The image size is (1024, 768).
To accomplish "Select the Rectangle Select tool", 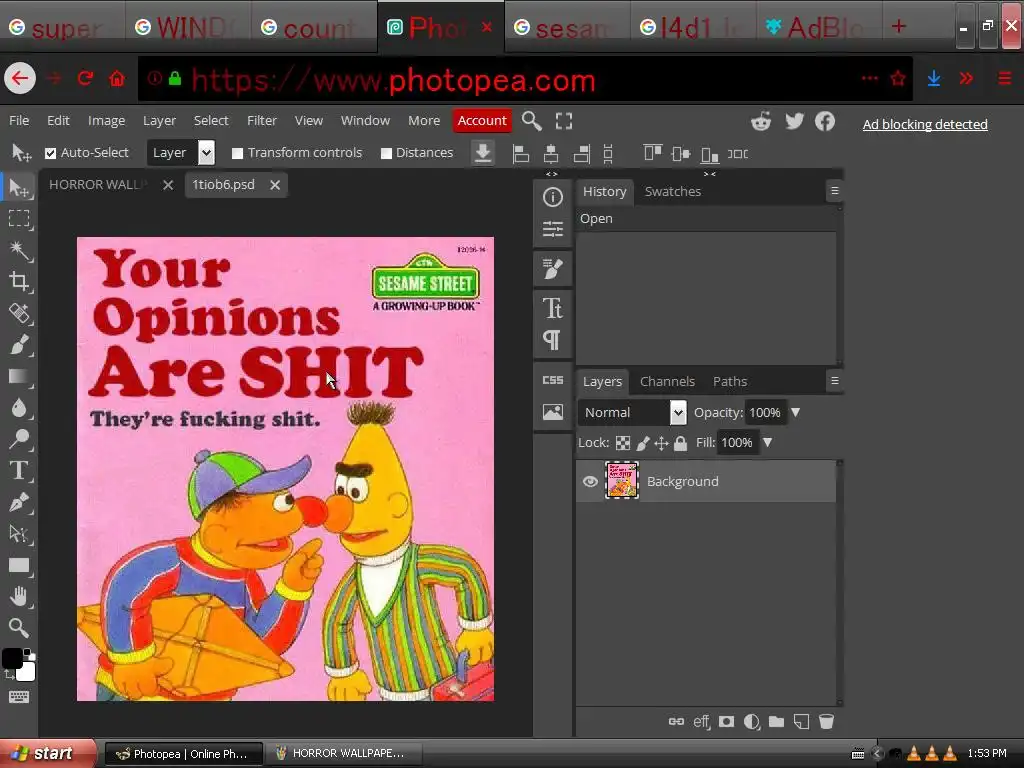I will tap(20, 219).
